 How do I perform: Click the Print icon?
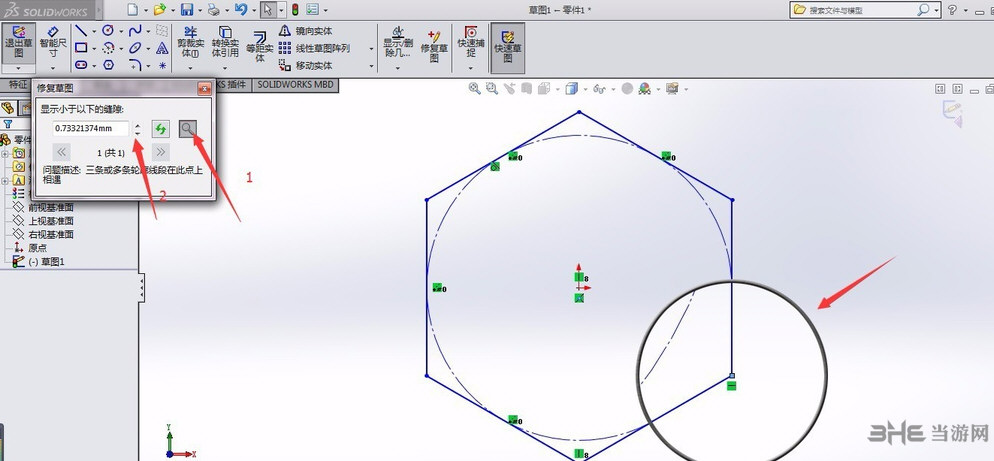[214, 10]
